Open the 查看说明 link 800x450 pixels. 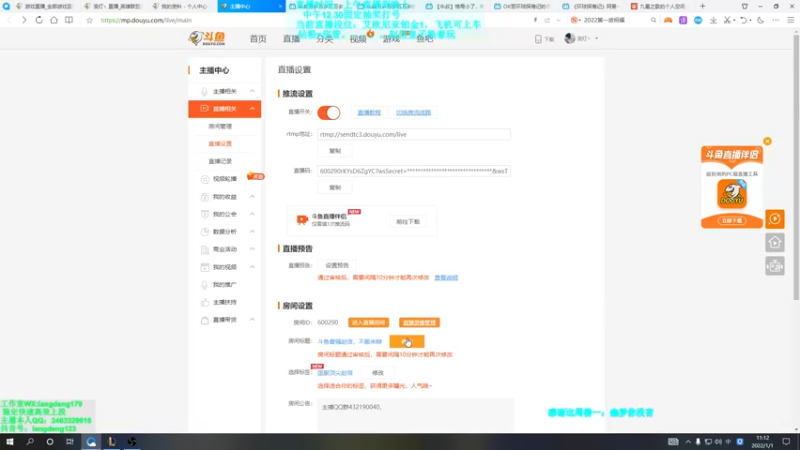446,278
